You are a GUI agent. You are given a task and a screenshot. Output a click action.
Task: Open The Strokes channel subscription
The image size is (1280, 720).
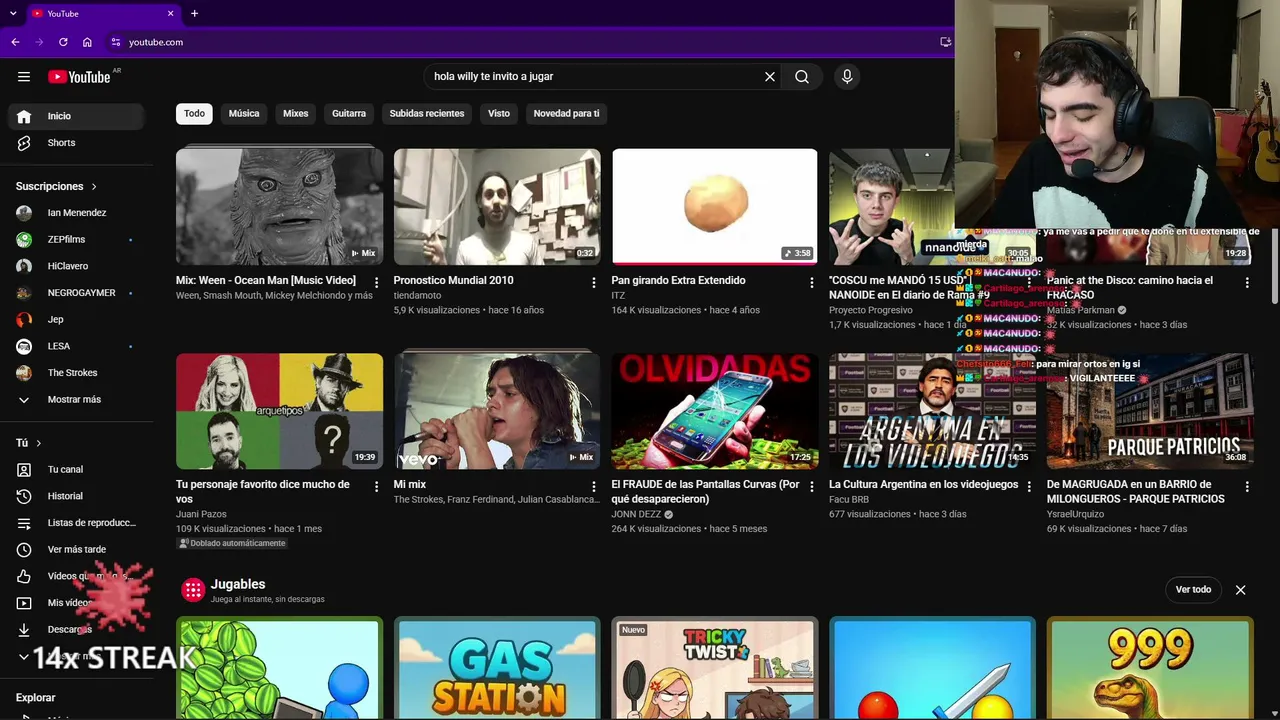click(x=76, y=373)
